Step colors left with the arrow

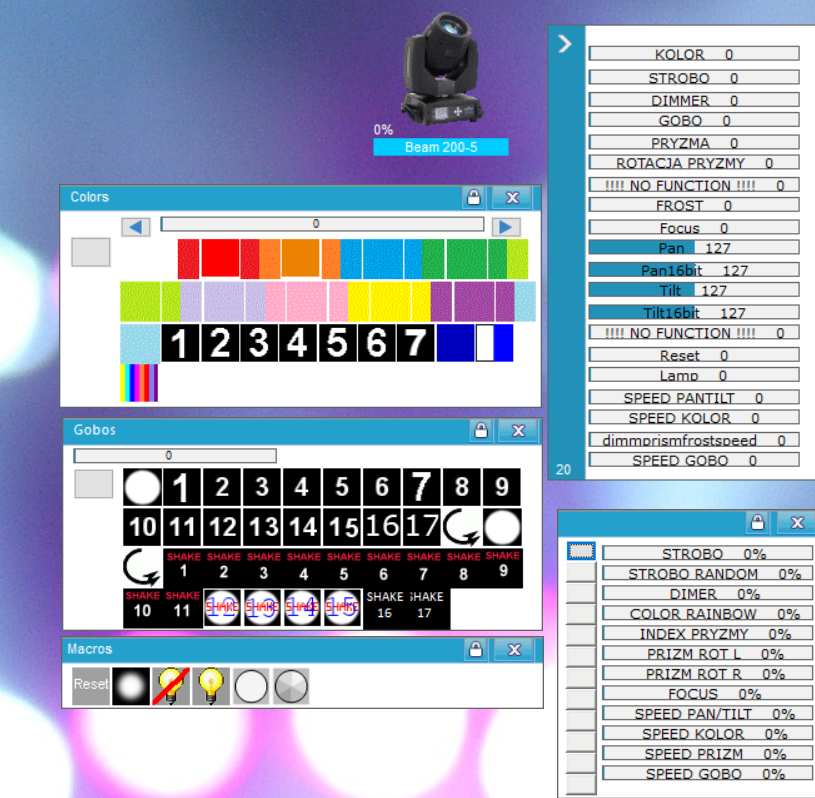click(136, 227)
